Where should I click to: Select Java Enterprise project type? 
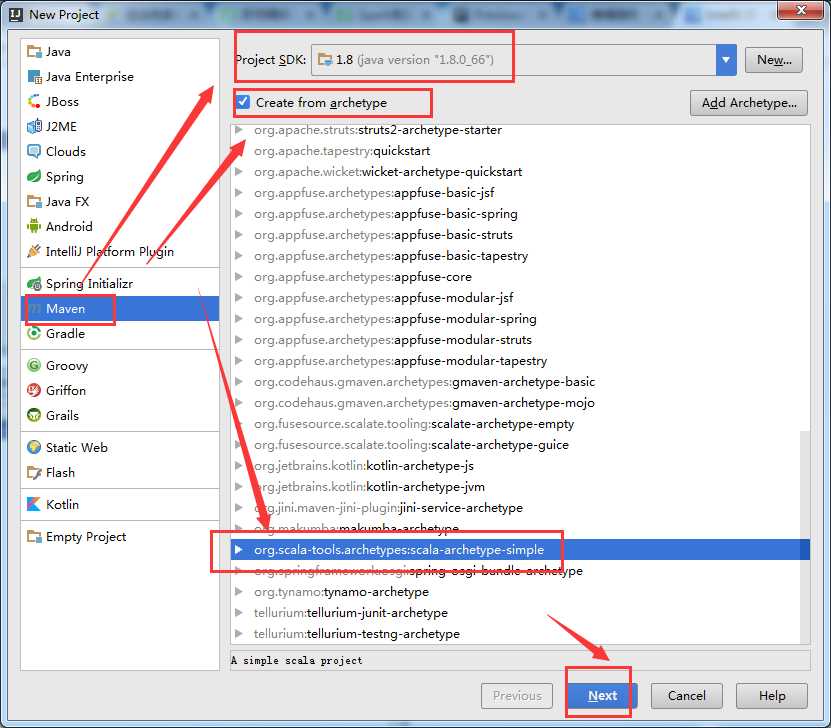[x=120, y=77]
